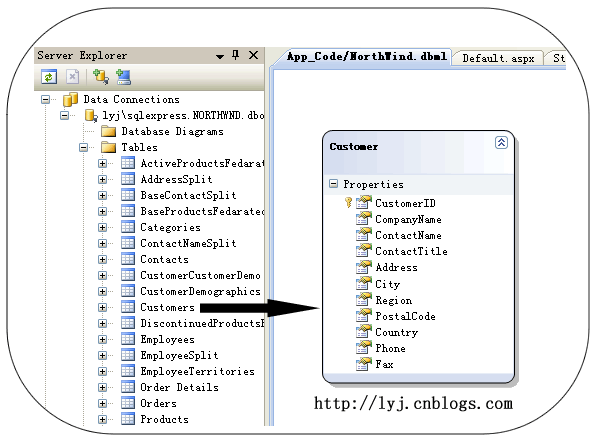Screen dimensions: 597x440
Task: Select the Products table icon
Action: pyautogui.click(x=128, y=419)
